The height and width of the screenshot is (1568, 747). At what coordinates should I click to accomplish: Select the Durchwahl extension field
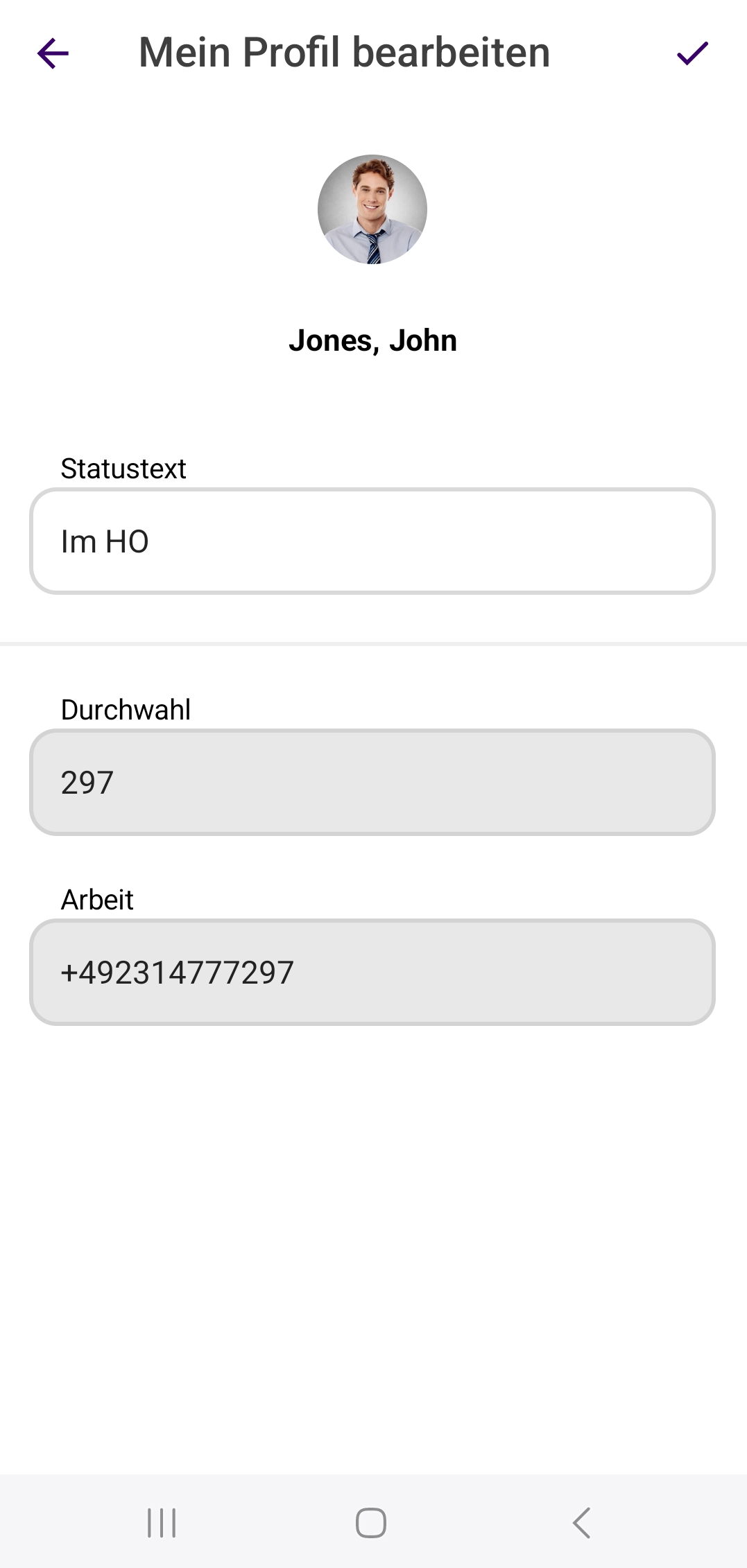372,783
